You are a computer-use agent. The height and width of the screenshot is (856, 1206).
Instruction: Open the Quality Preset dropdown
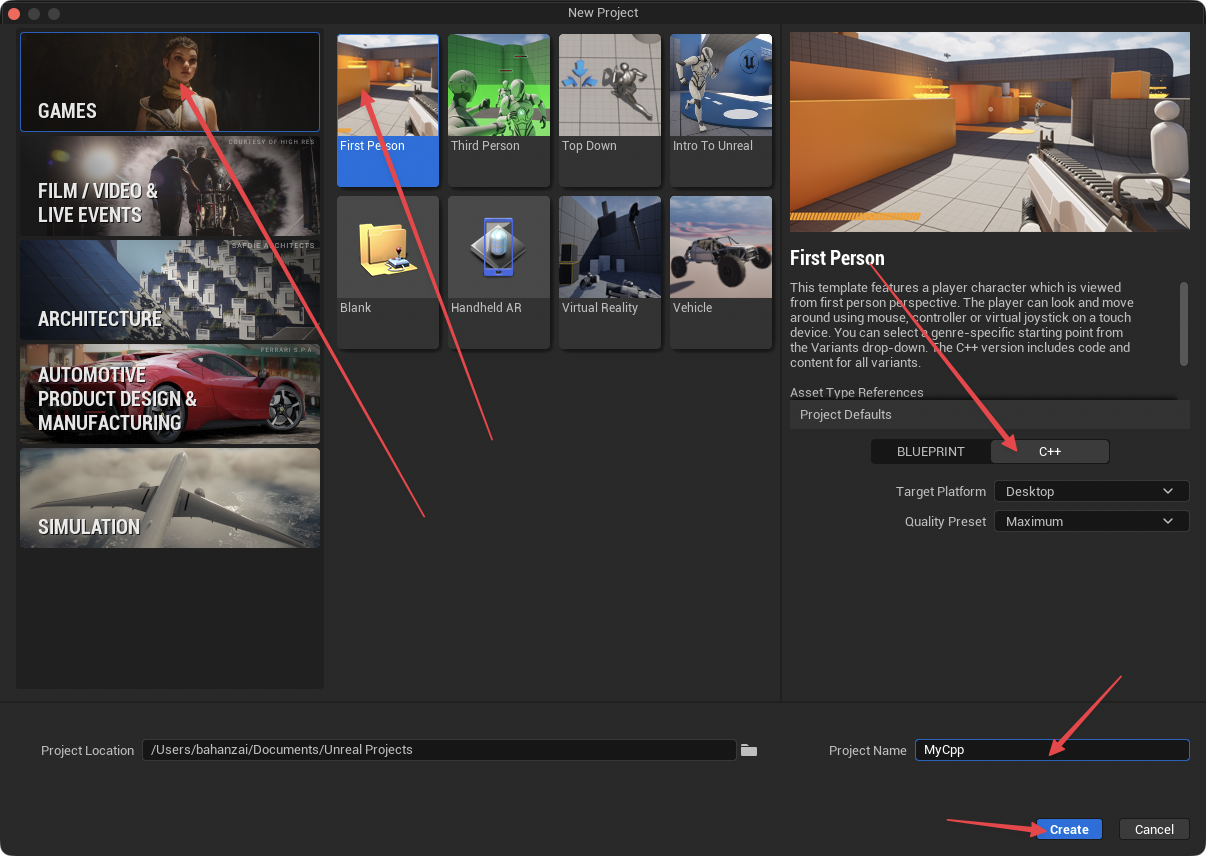tap(1092, 521)
